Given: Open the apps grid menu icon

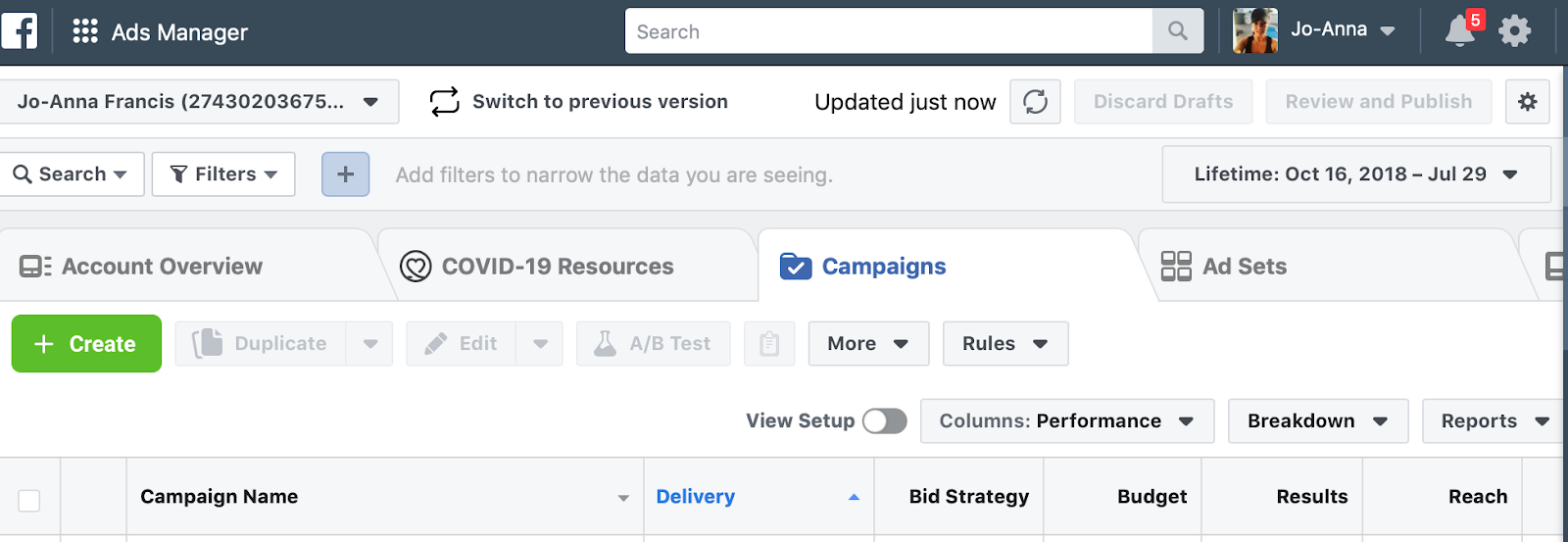Looking at the screenshot, I should (x=85, y=31).
